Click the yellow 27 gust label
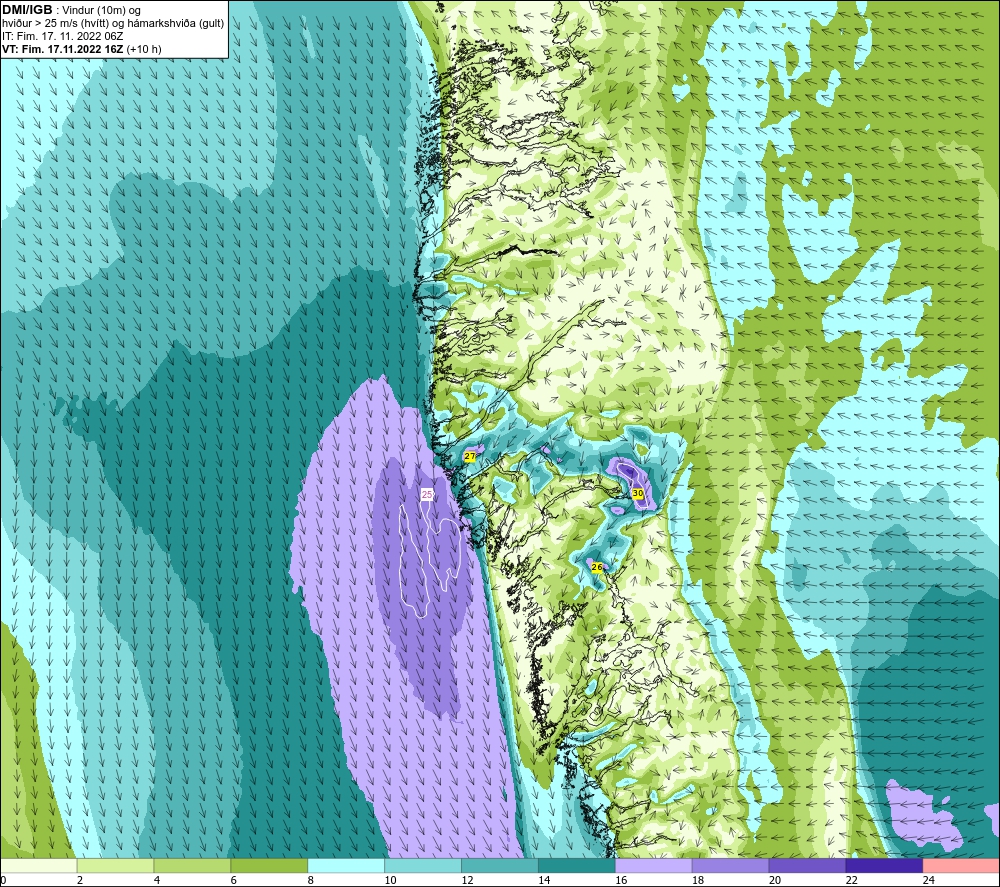The height and width of the screenshot is (887, 1000). [x=470, y=457]
